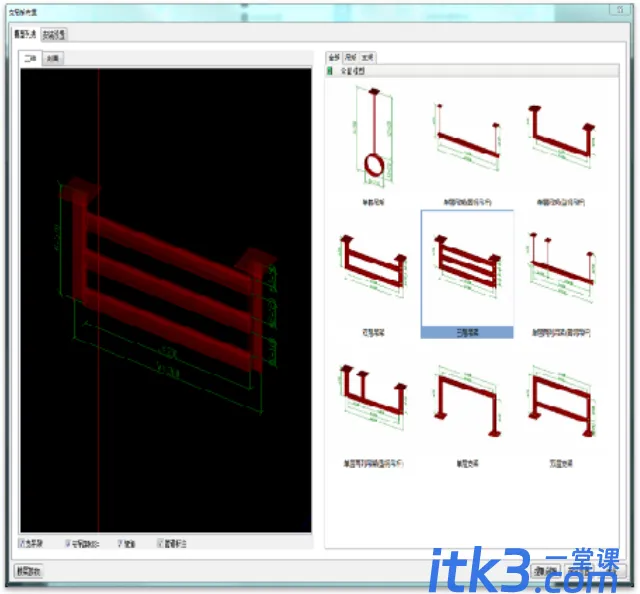Choose the single-layer hanger with thin round rods
Viewport: 640px width, 594px height.
[x=467, y=145]
